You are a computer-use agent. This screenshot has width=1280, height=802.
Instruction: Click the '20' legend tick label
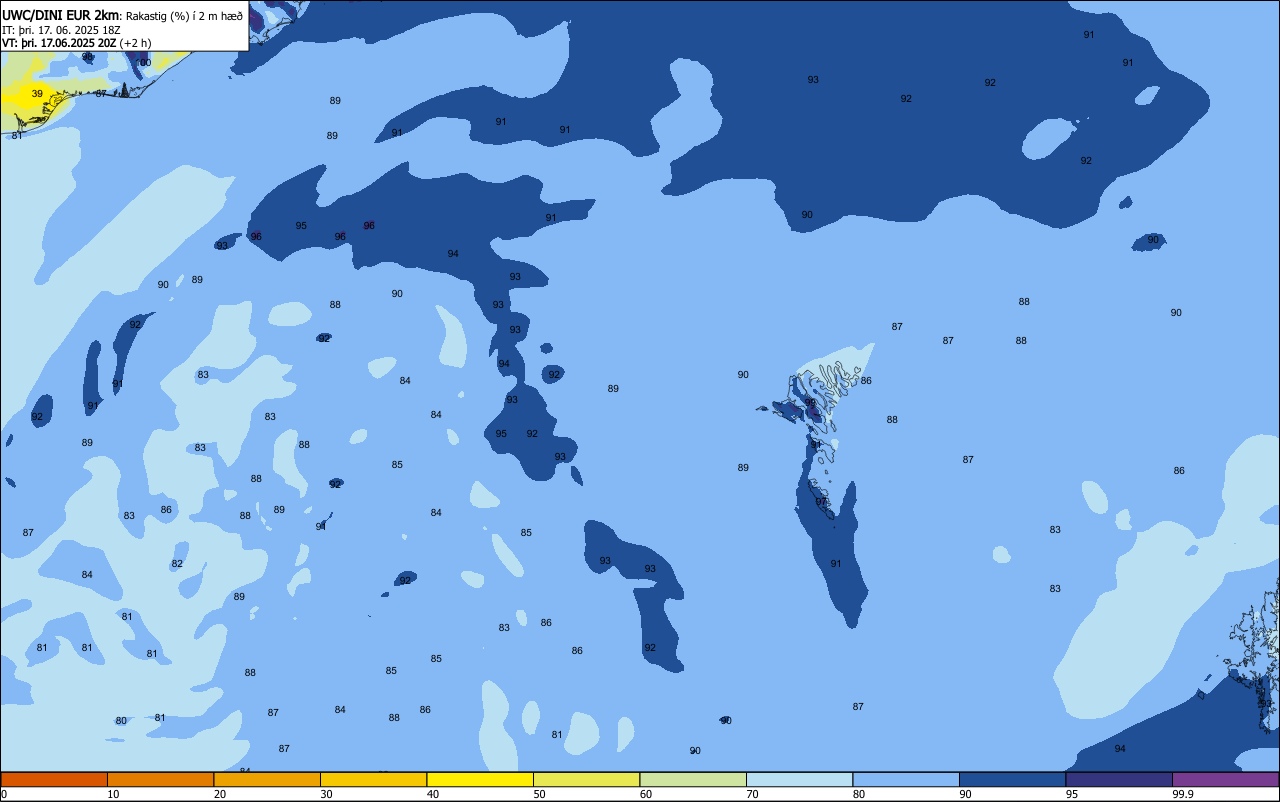coord(219,794)
